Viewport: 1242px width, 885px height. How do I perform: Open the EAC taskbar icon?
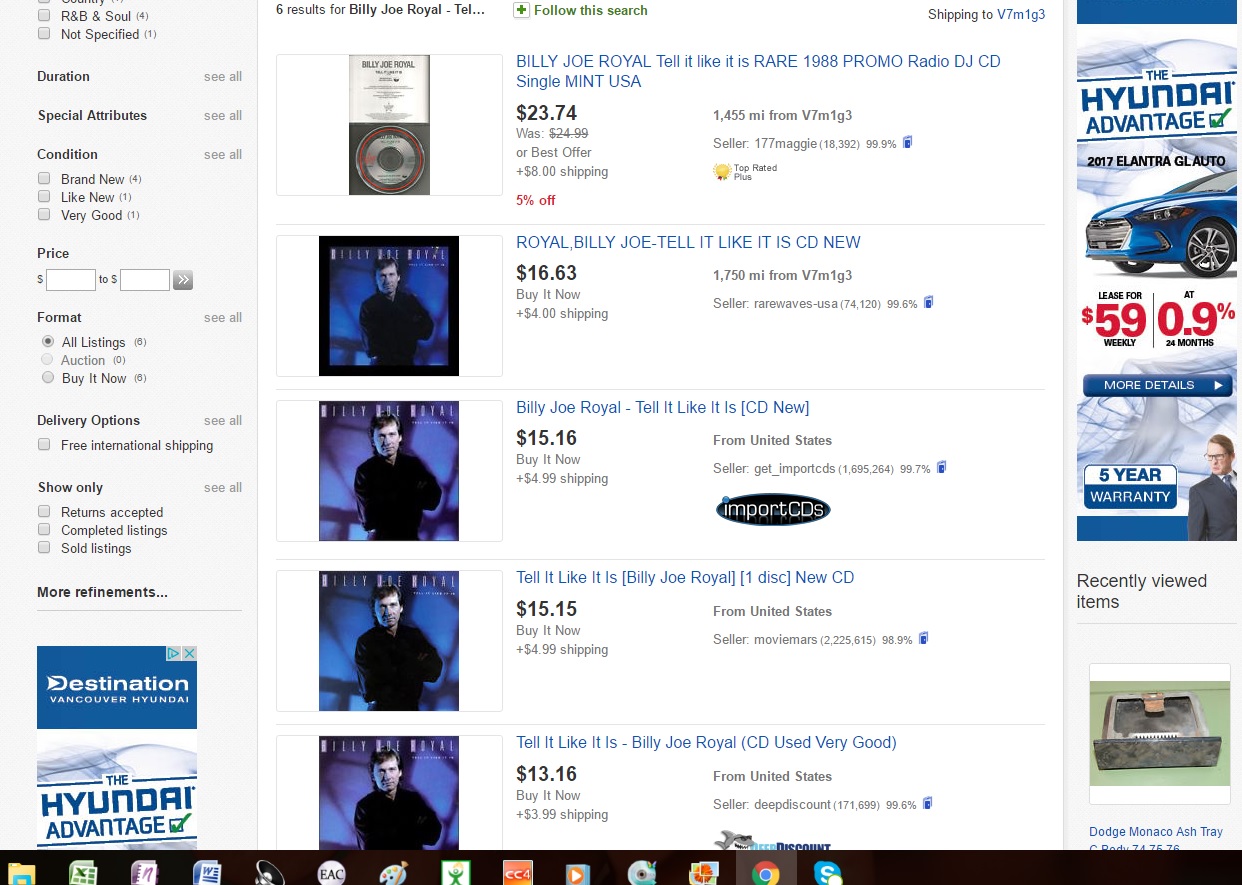331,873
